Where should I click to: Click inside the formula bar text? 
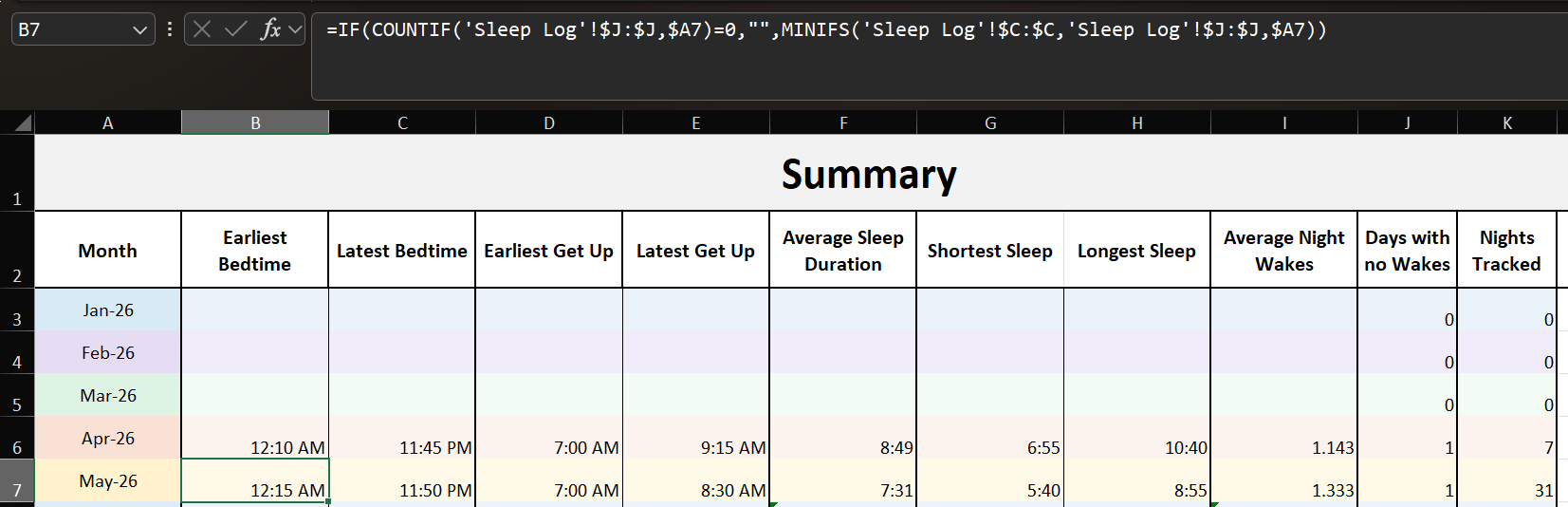[x=826, y=29]
